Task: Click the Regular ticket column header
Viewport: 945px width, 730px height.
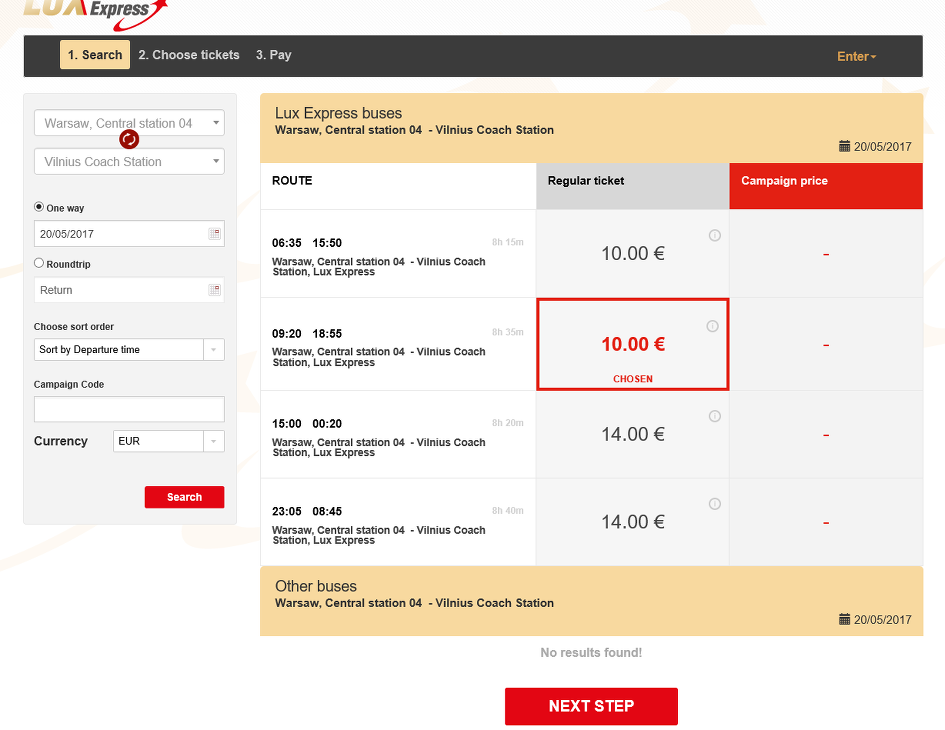Action: tap(633, 186)
